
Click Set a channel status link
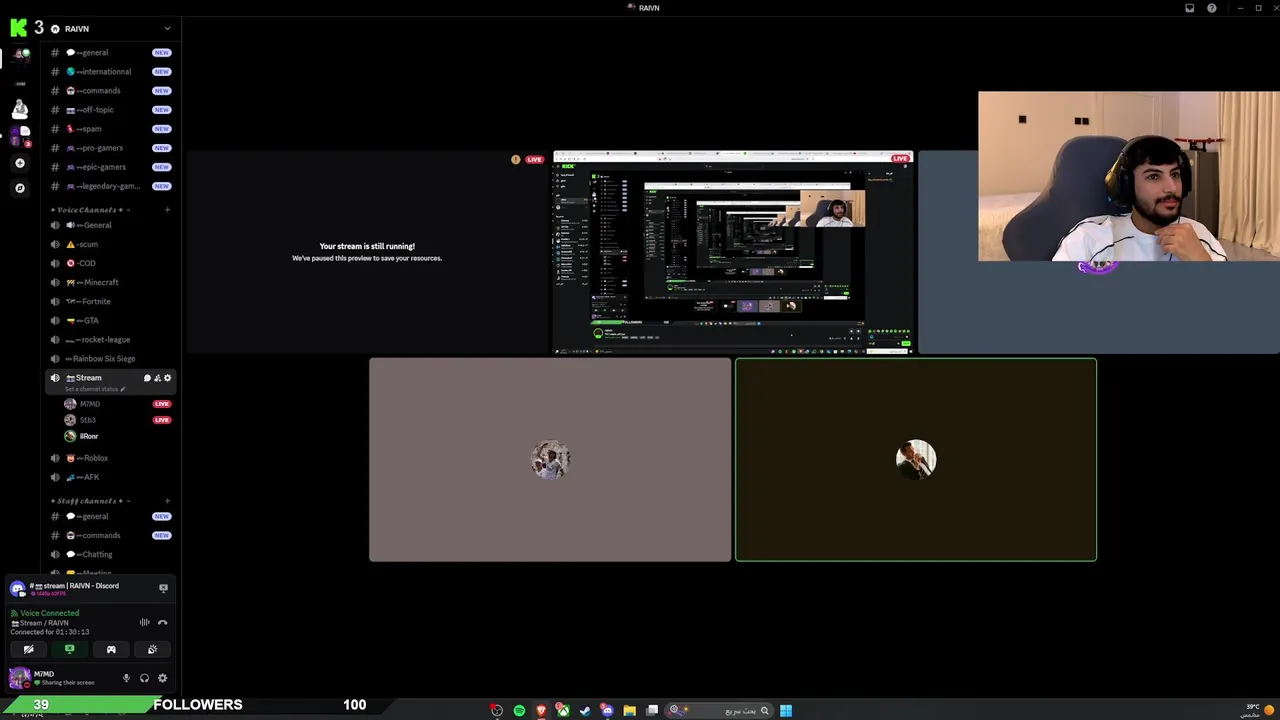[93, 389]
